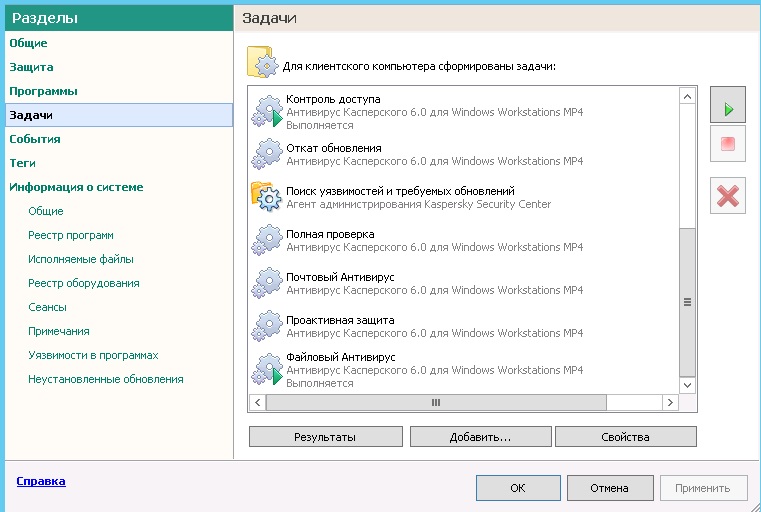Screen dimensions: 761x512
Task: Click Выполняется status under Контроль доступа
Action: click(x=319, y=125)
